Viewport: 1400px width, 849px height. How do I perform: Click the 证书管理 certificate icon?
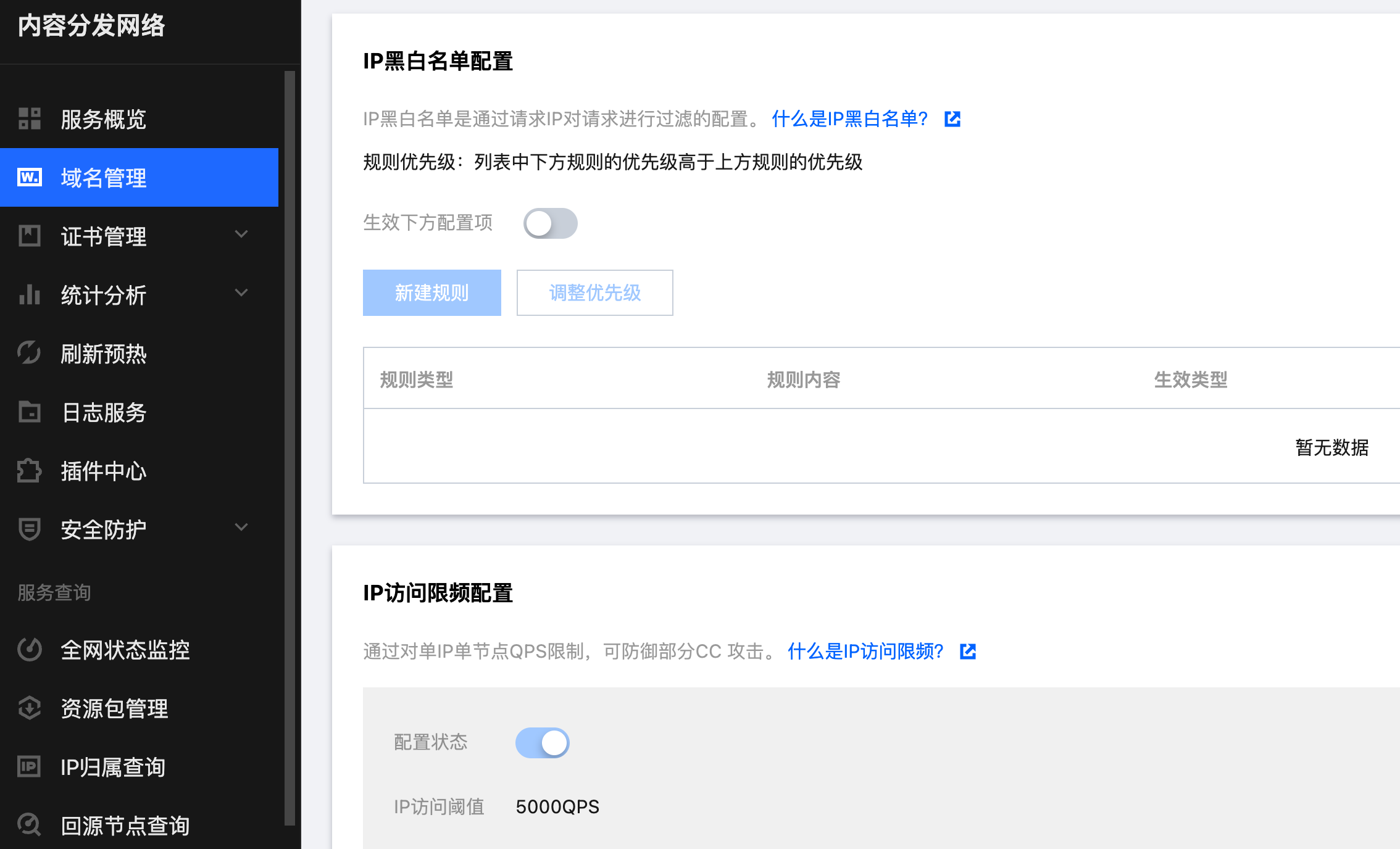[x=29, y=236]
